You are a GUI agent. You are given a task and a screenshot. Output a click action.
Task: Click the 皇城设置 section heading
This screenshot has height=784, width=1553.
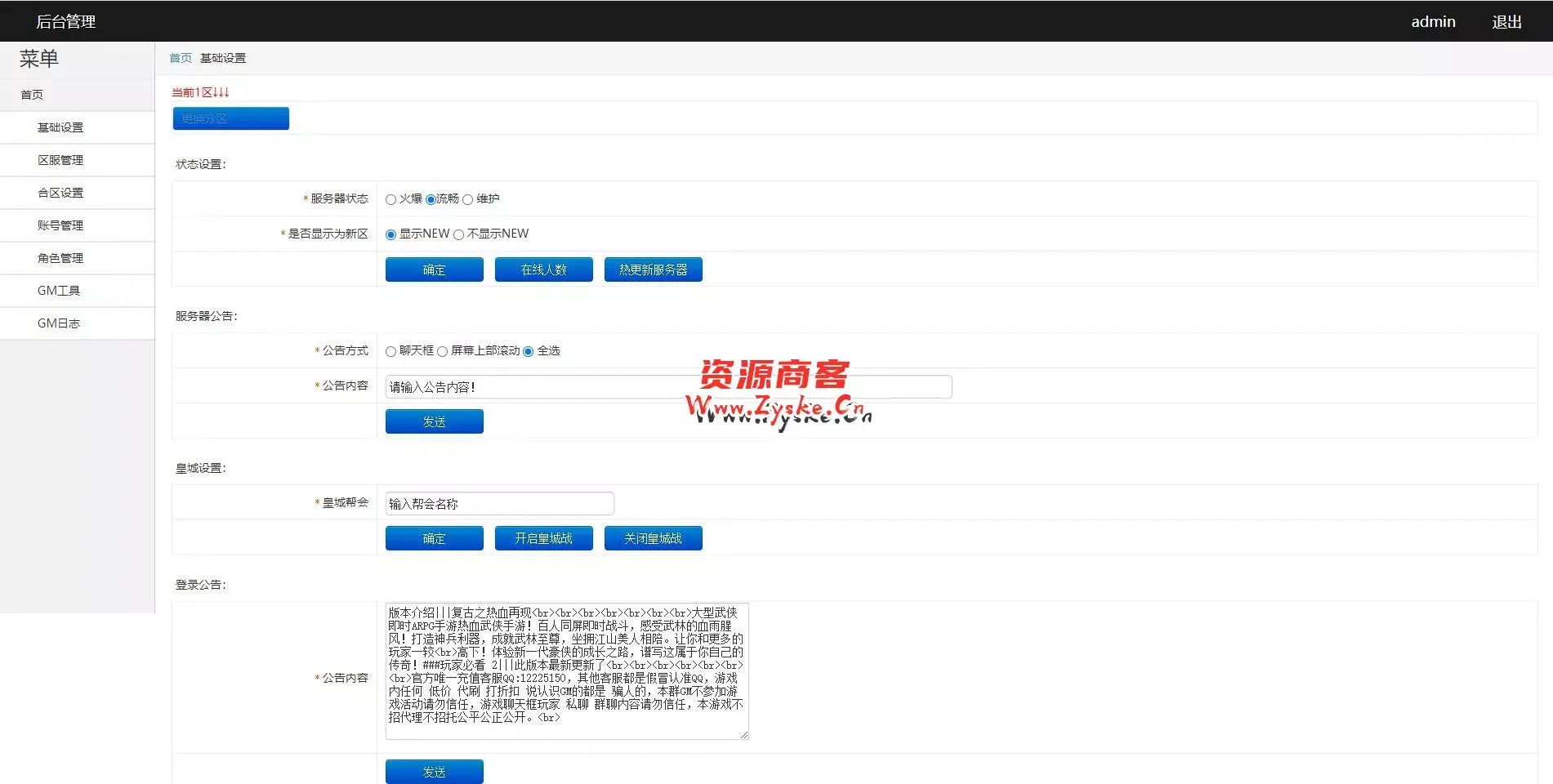201,468
